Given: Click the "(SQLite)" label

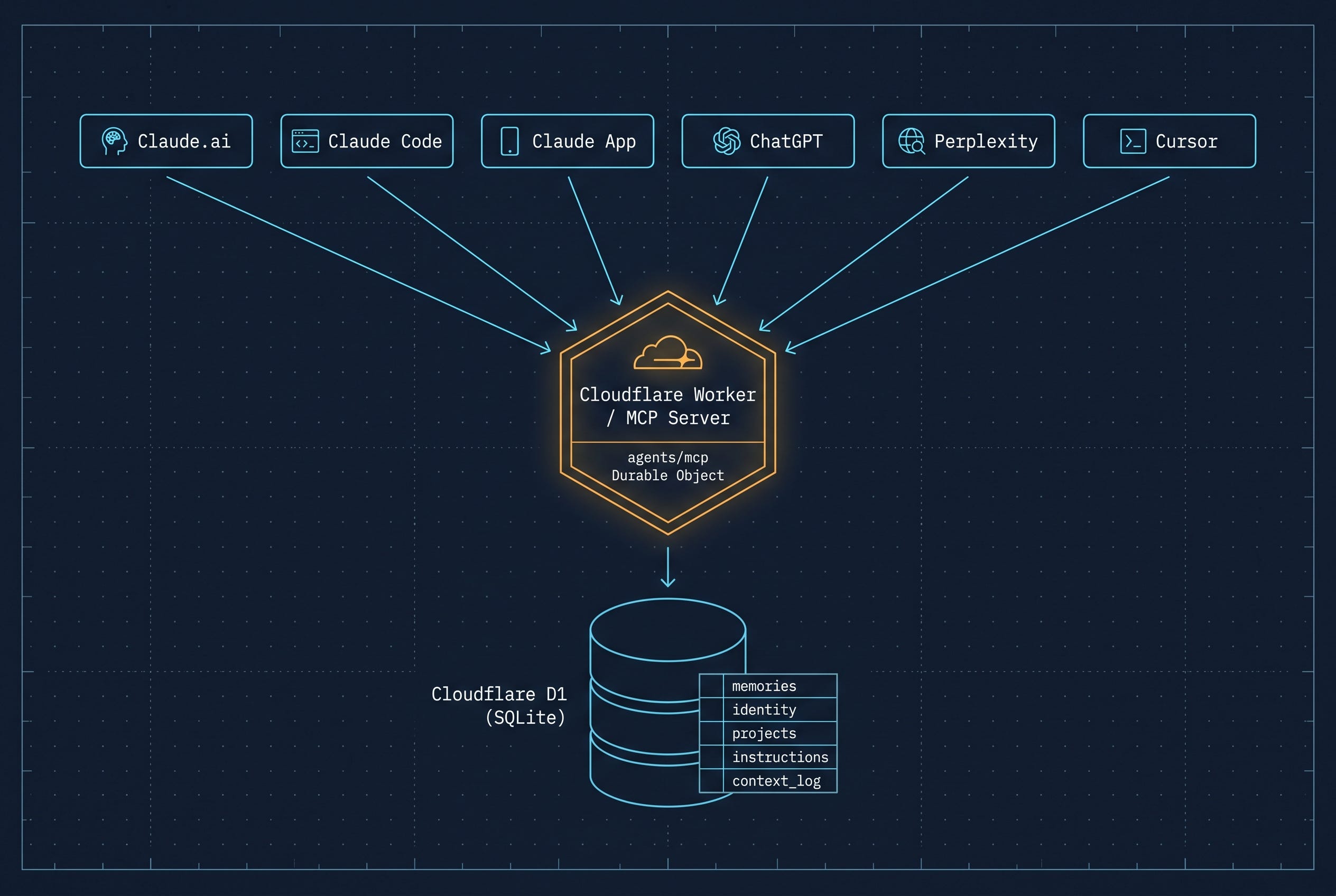Looking at the screenshot, I should 525,718.
